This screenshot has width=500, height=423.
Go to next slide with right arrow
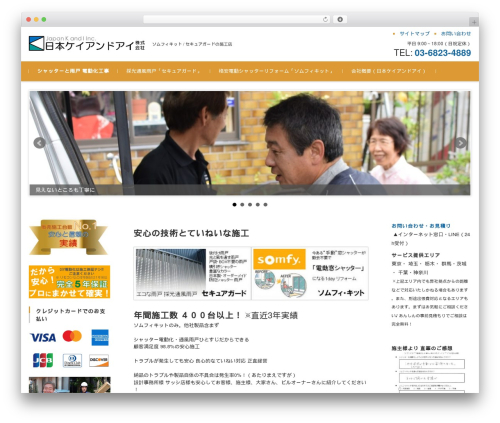tap(461, 143)
